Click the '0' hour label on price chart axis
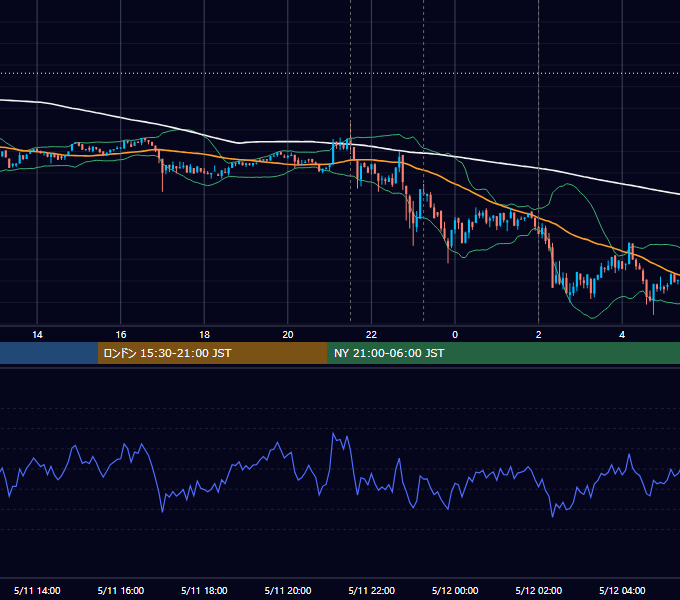The height and width of the screenshot is (600, 680). click(x=455, y=335)
